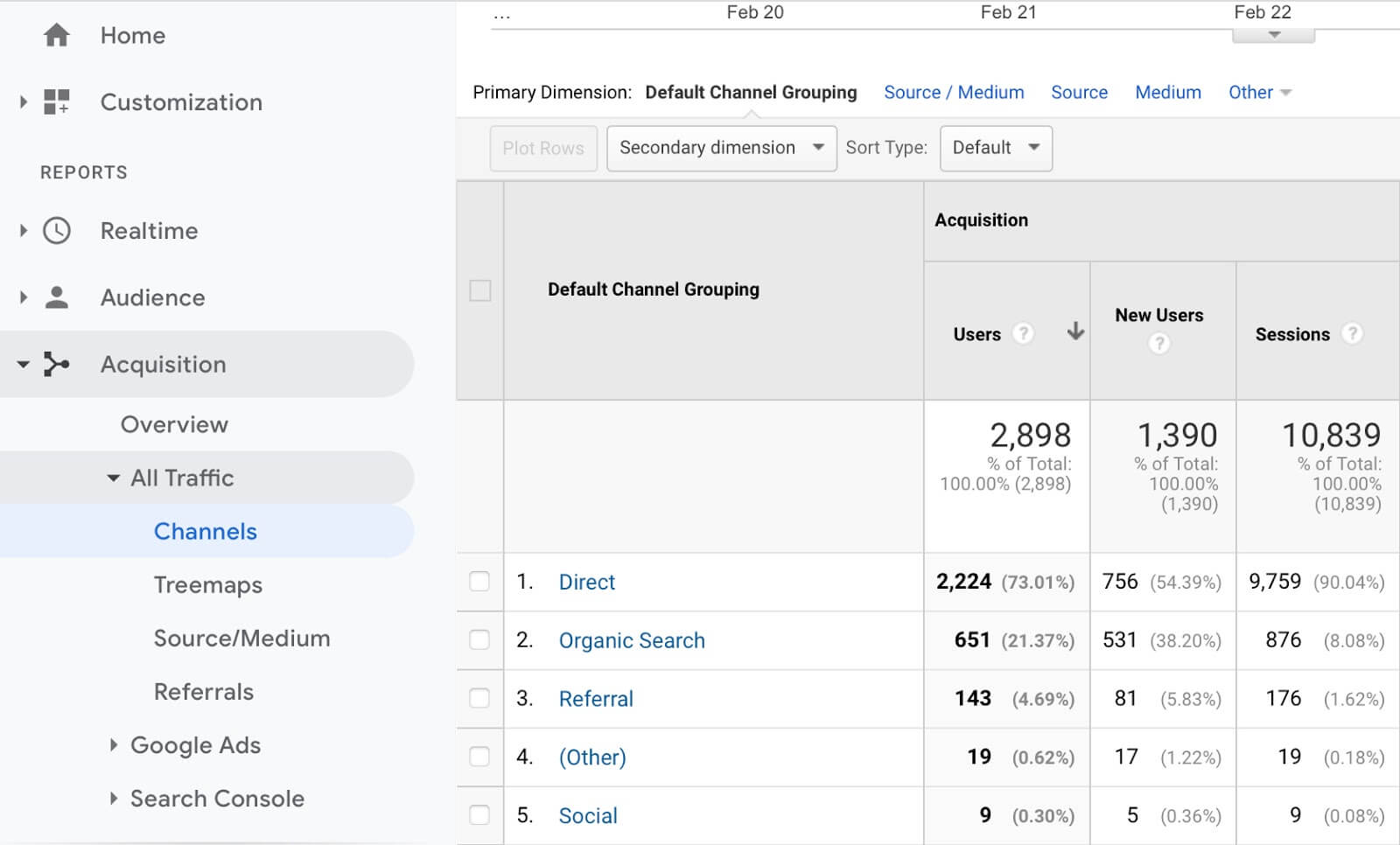This screenshot has width=1400, height=845.
Task: Switch primary dimension to Source / Medium
Action: [953, 93]
